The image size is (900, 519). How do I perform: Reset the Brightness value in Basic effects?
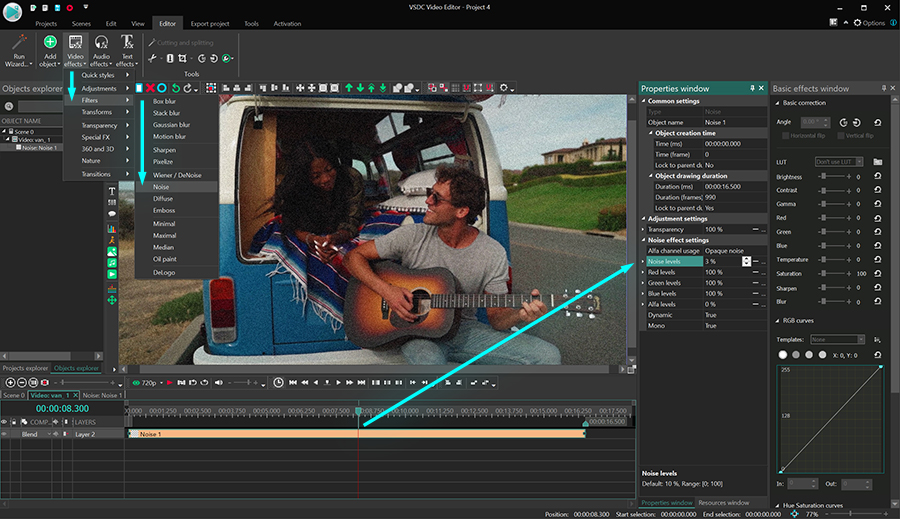point(877,176)
